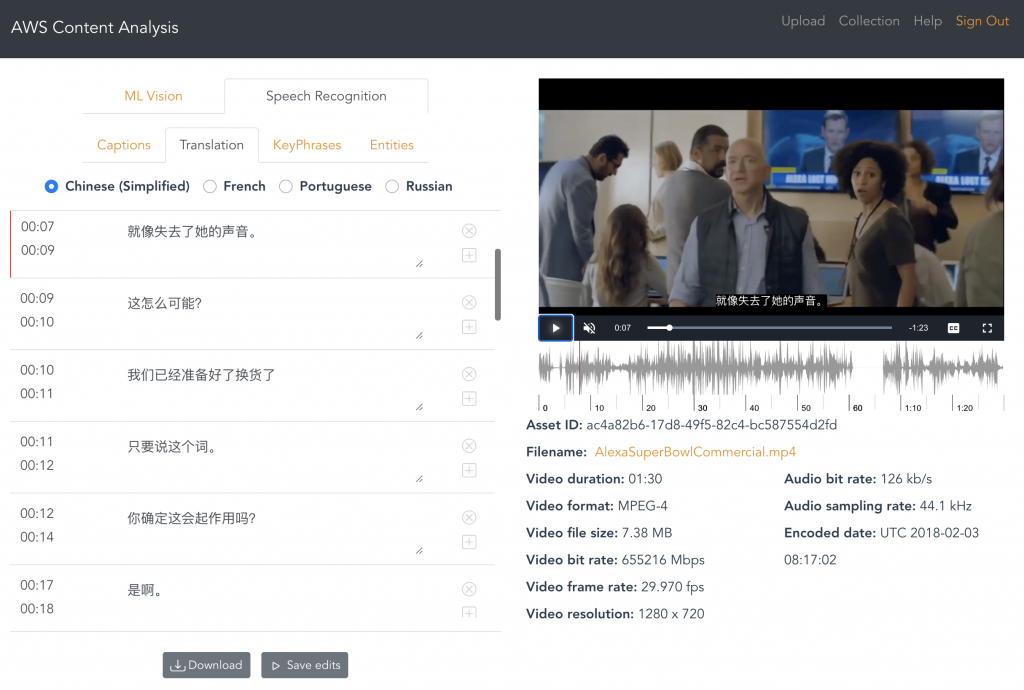Open the KeyPhrases tab

click(306, 145)
